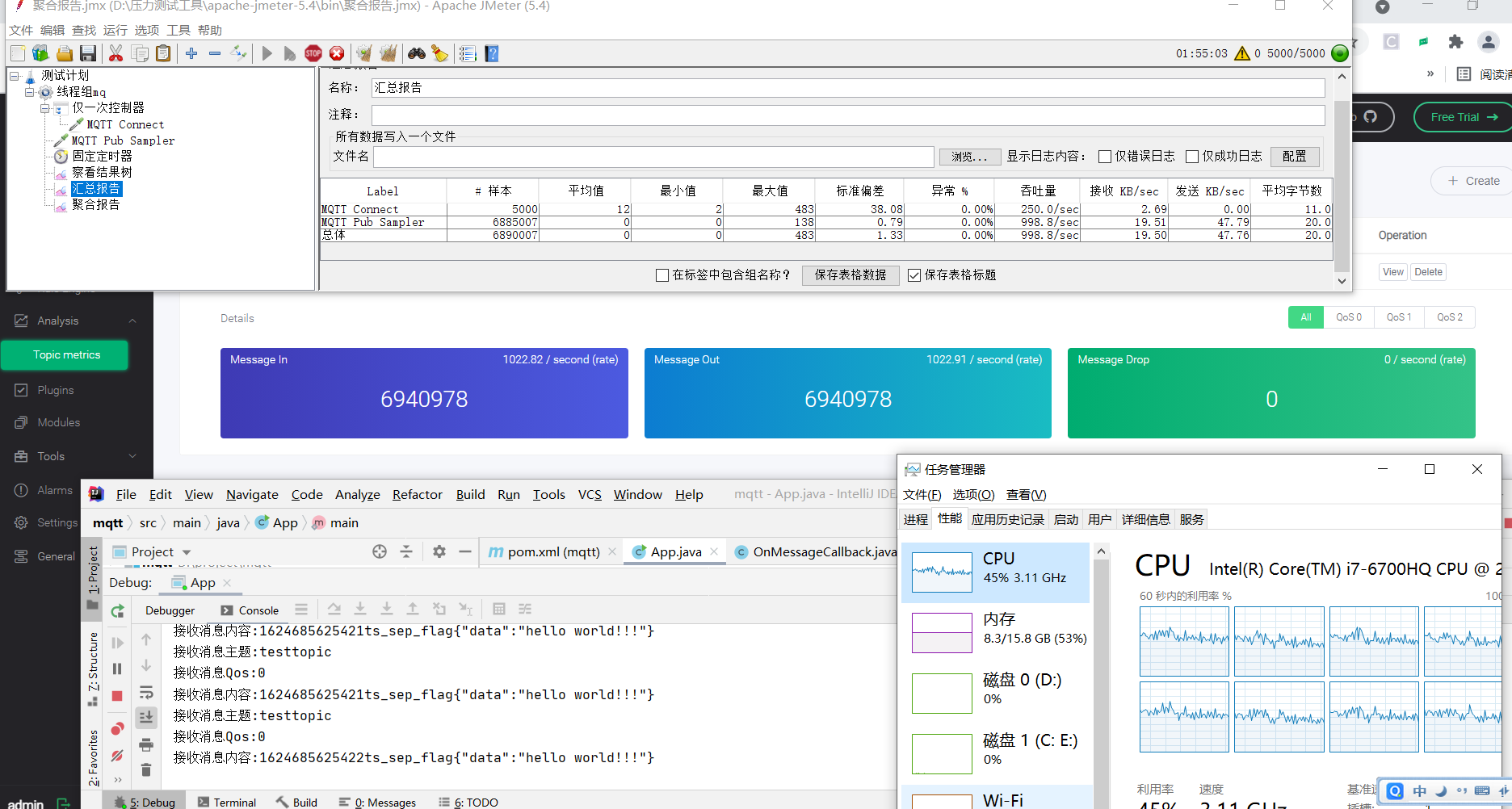The height and width of the screenshot is (809, 1512).
Task: Click the Clear single broom icon
Action: pyautogui.click(x=364, y=53)
